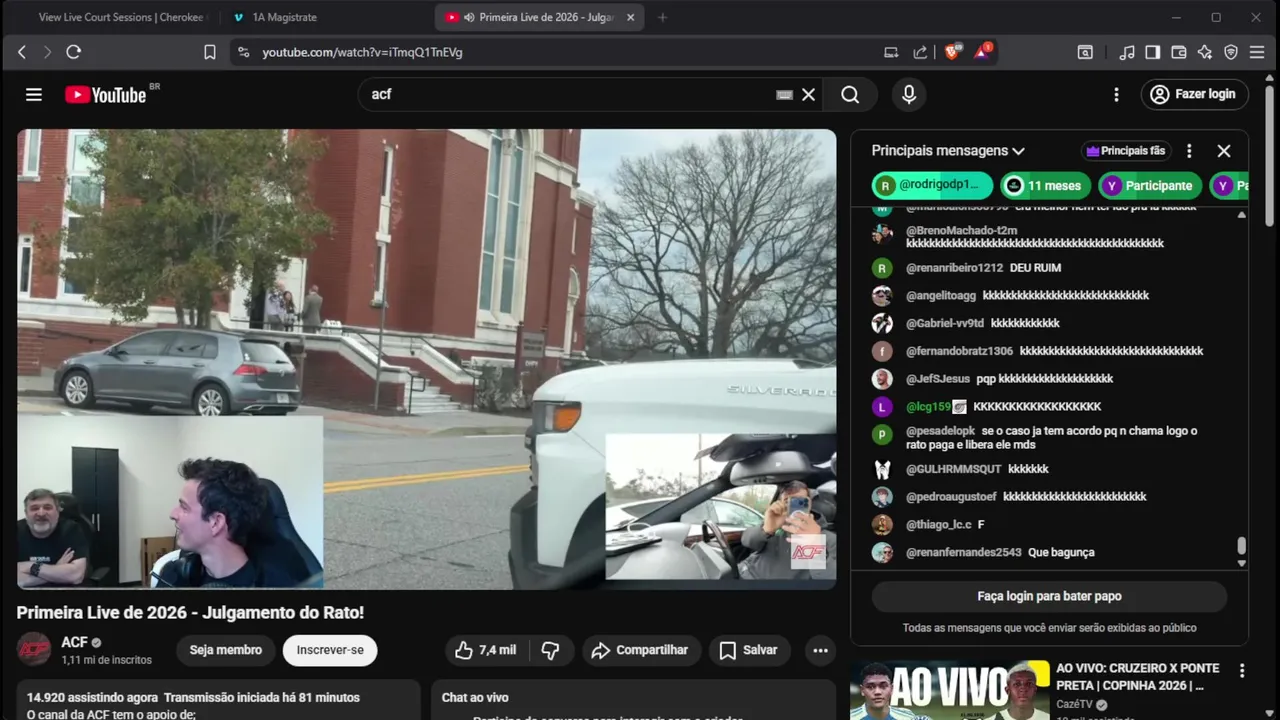Select the Participante chip
The width and height of the screenshot is (1280, 720).
[1150, 185]
